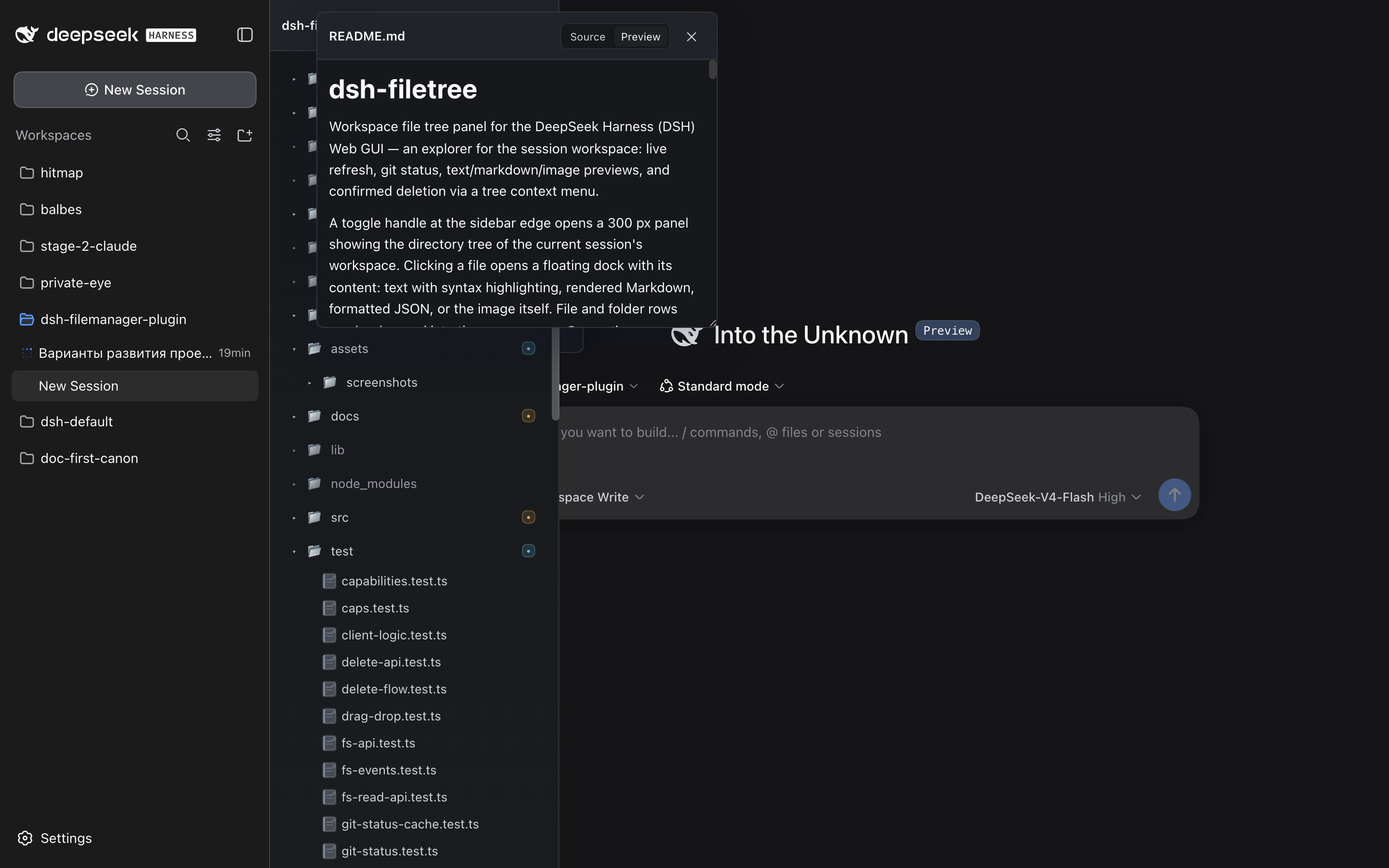Click the README dock scrollbar thumb
The image size is (1389, 868).
[x=713, y=69]
